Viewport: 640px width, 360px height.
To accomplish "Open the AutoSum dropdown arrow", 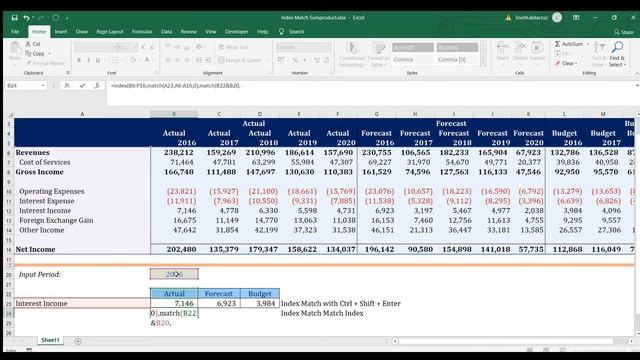I will click(x=588, y=44).
